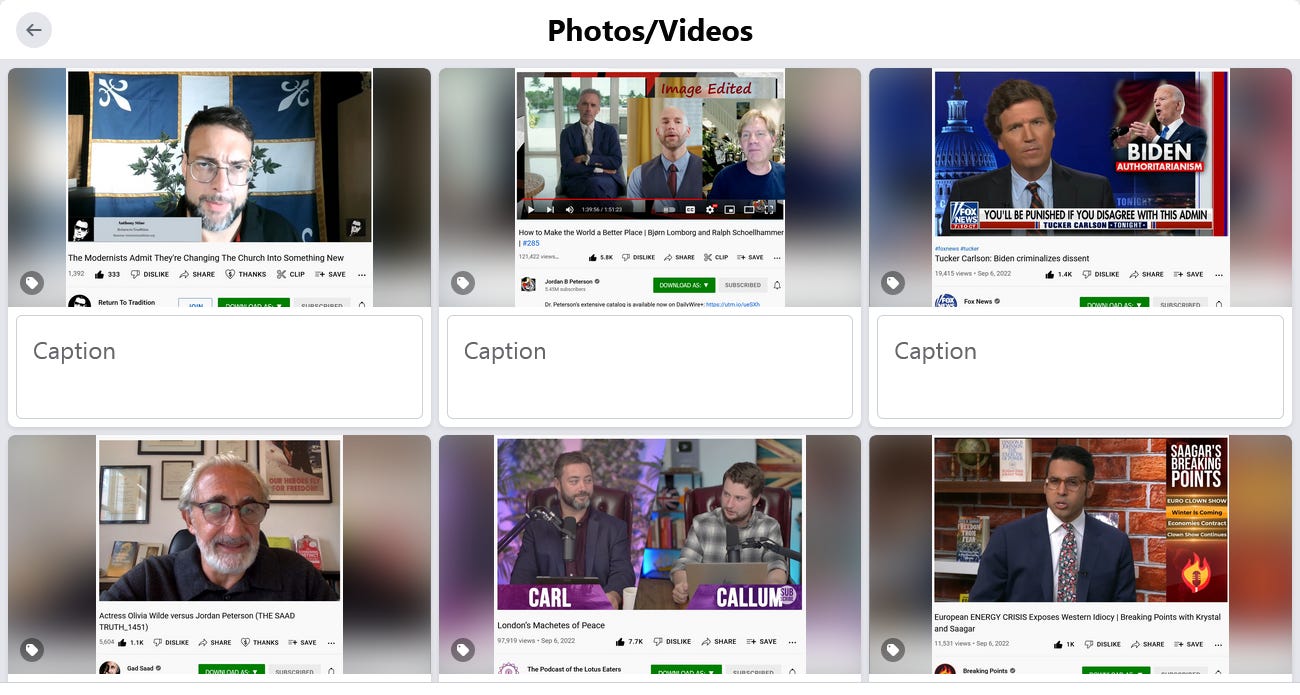Tag the Jordan Peterson Lomborg screenshot
Viewport: 1300px width, 695px height.
tap(462, 283)
